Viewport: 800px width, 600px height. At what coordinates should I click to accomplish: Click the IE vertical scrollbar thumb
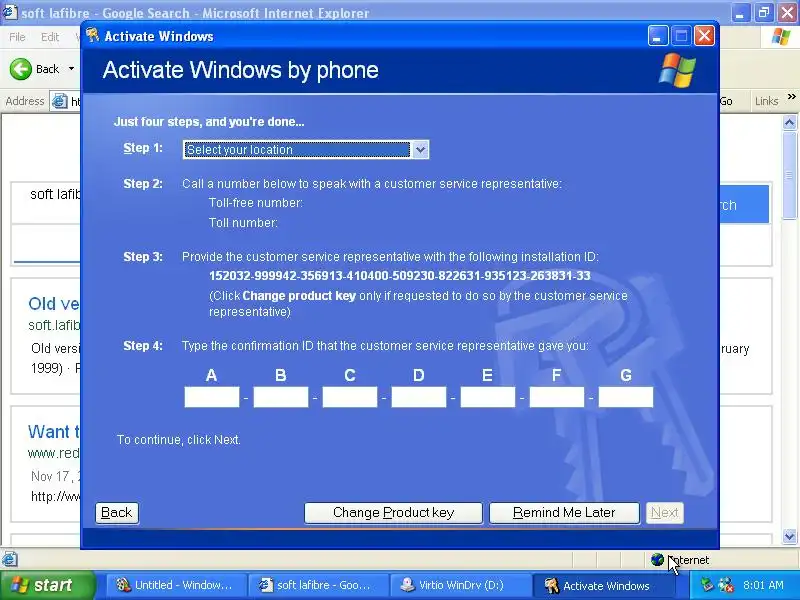coord(789,175)
